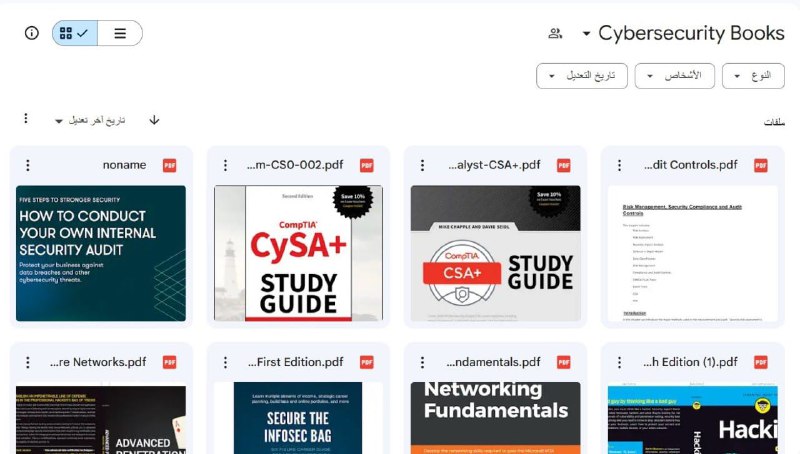Click the ndamentals.pdf file name
This screenshot has width=800, height=454.
[493, 362]
